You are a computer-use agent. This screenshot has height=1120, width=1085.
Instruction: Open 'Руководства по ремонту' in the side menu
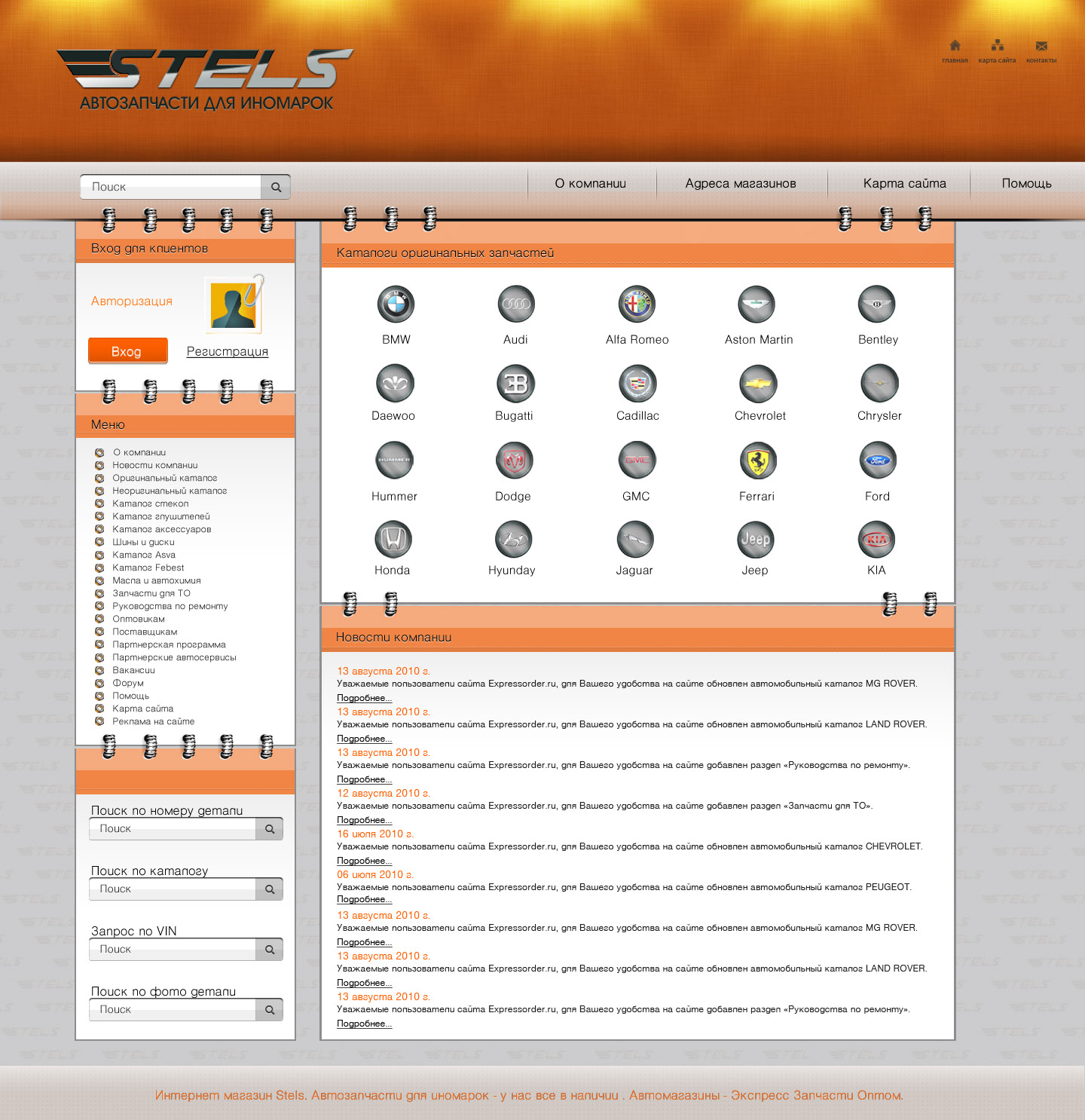170,606
